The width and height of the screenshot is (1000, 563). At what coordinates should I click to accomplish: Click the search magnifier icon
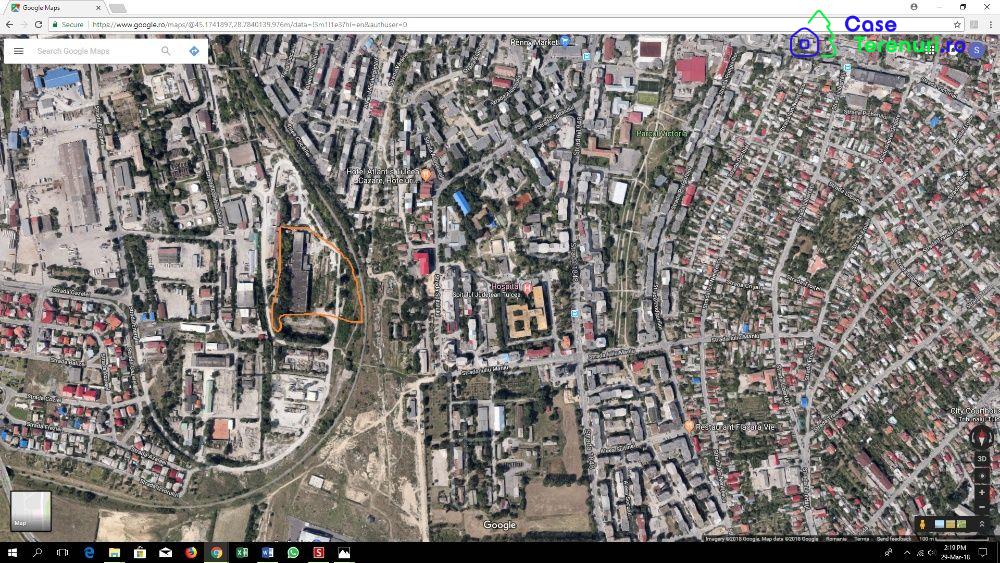(166, 51)
